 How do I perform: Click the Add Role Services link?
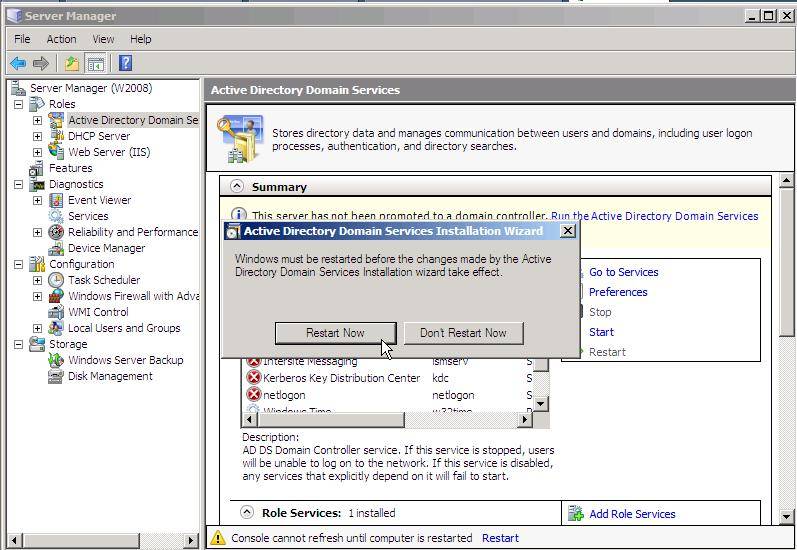point(632,514)
